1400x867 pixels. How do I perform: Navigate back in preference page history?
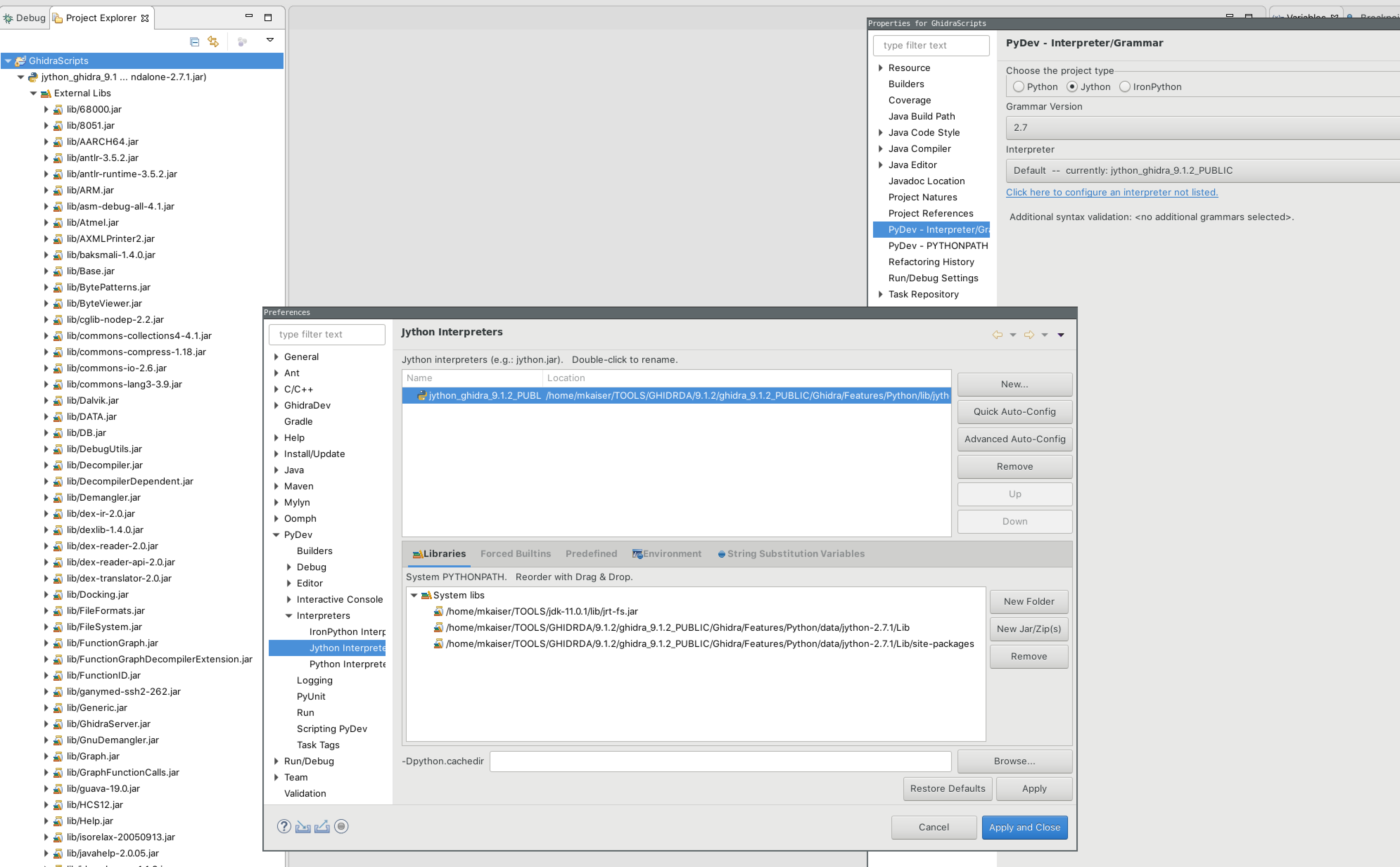[998, 334]
